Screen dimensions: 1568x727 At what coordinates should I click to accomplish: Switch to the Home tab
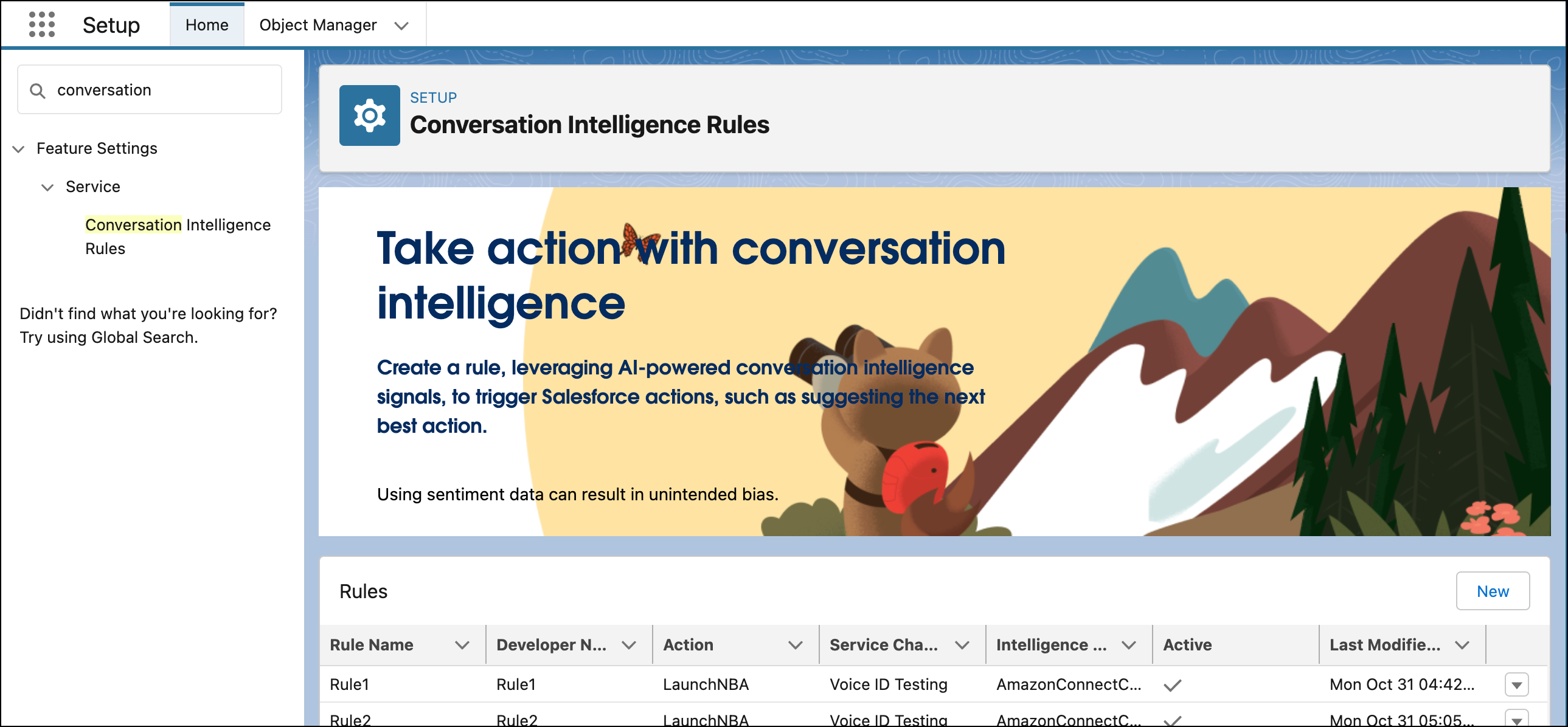(x=207, y=25)
